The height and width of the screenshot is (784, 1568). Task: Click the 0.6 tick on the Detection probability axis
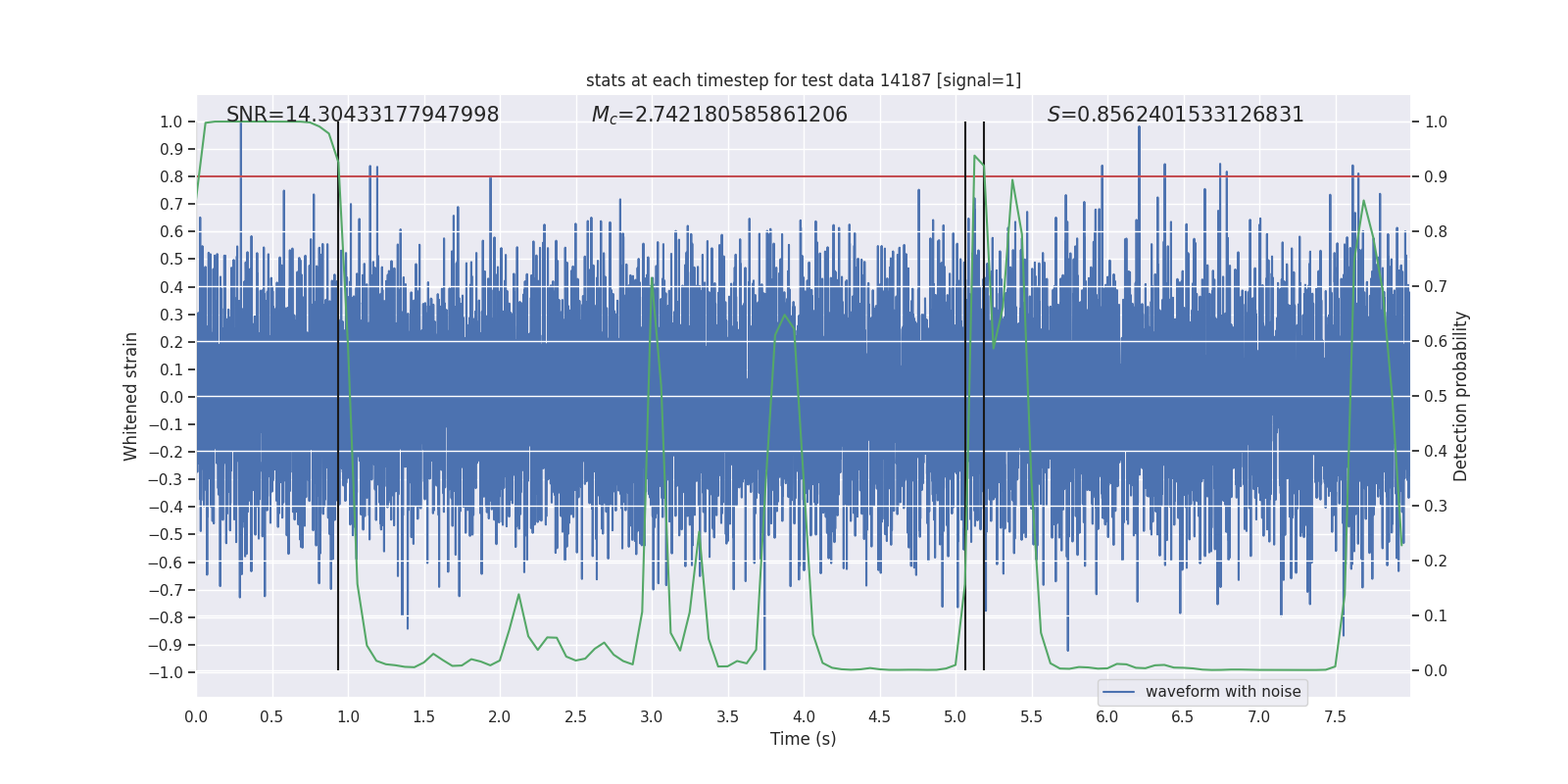pyautogui.click(x=1436, y=341)
